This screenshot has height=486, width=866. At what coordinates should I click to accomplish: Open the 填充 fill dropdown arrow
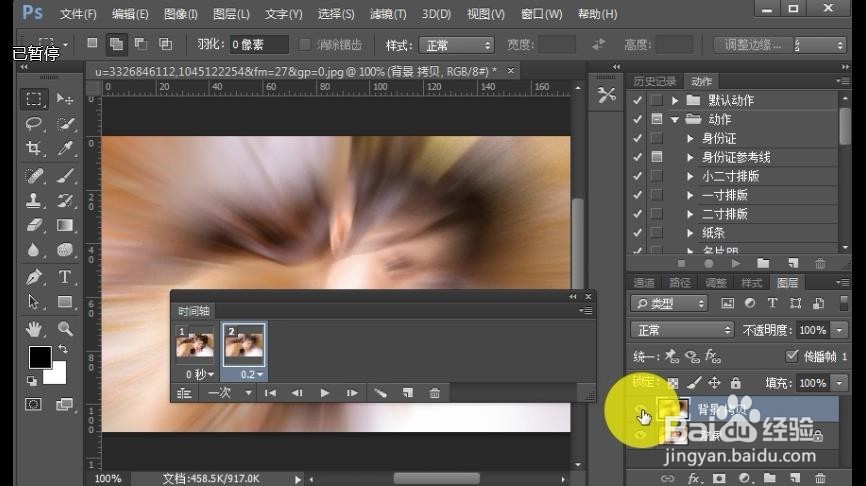(839, 383)
